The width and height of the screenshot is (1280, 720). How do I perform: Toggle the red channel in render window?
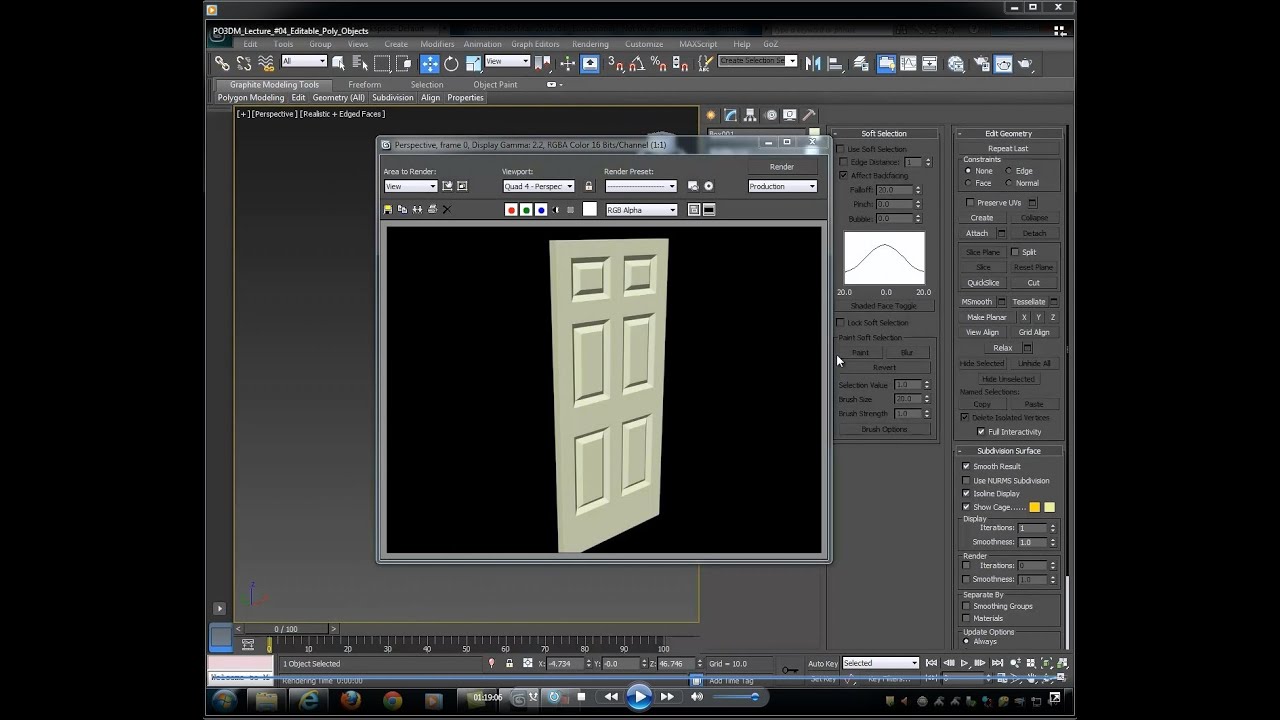(x=511, y=210)
